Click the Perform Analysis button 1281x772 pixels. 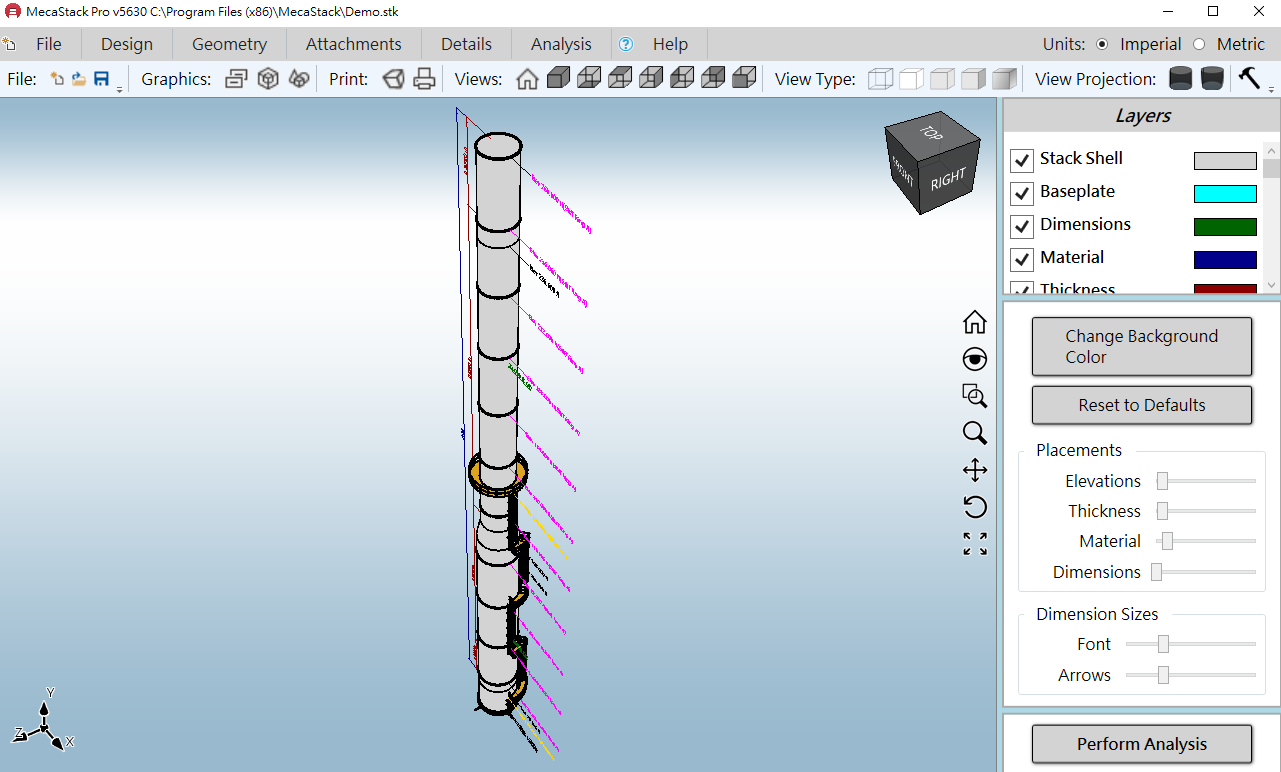click(1141, 744)
